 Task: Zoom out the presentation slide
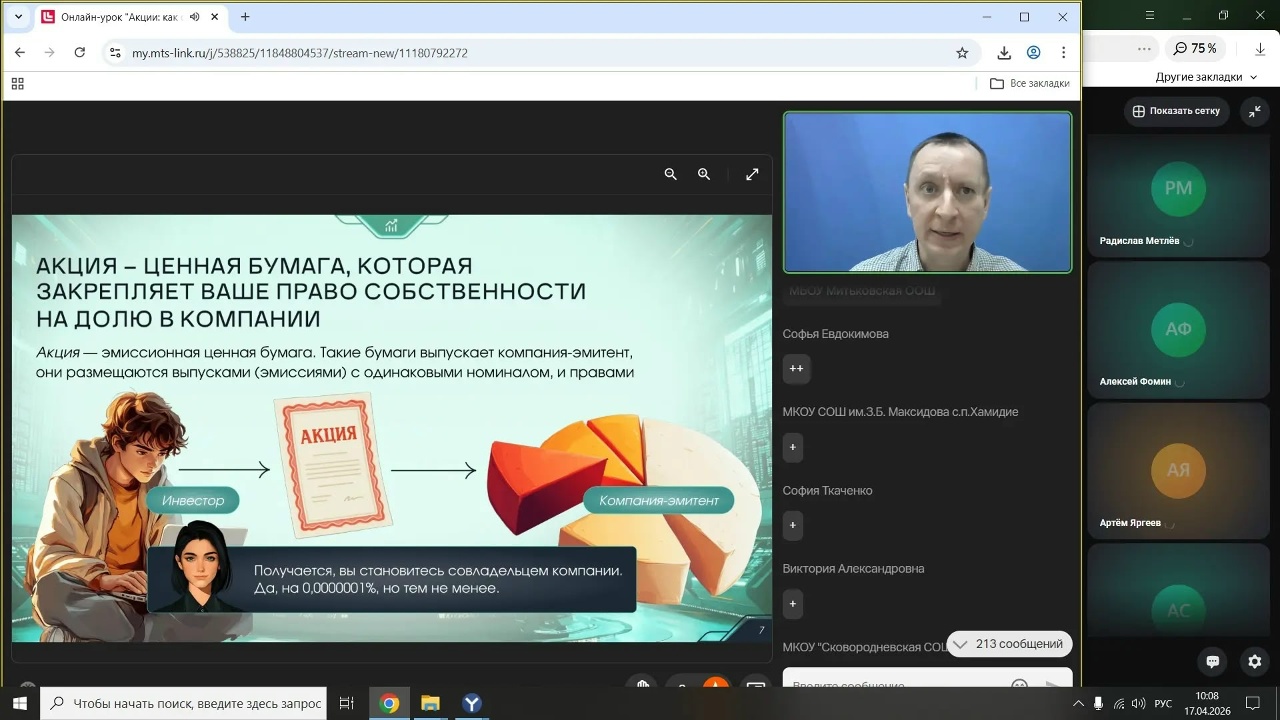(x=671, y=174)
